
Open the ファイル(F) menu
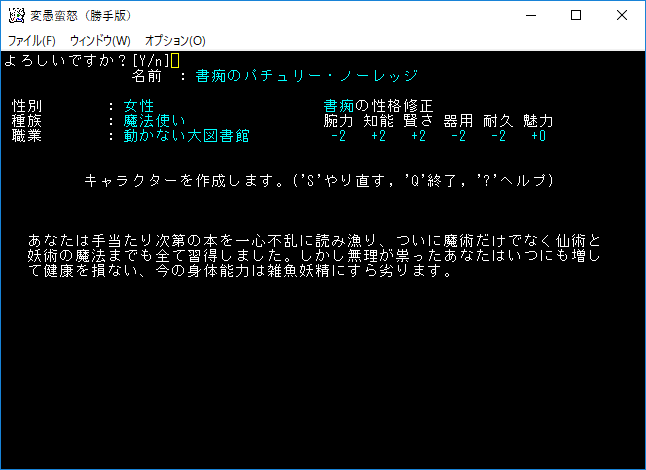pos(32,41)
